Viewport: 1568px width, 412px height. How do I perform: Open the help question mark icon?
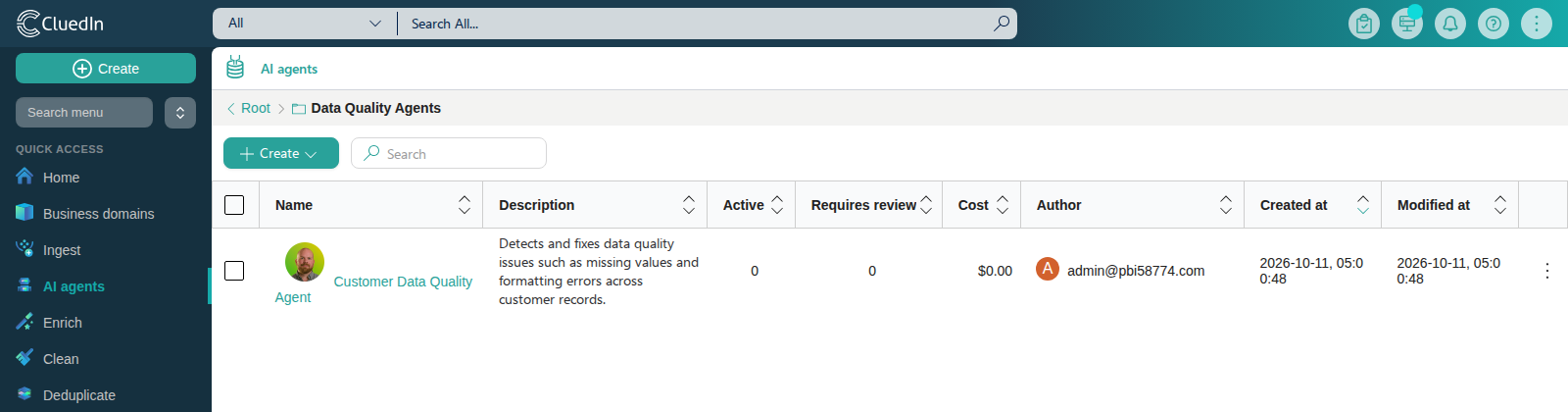[1494, 24]
